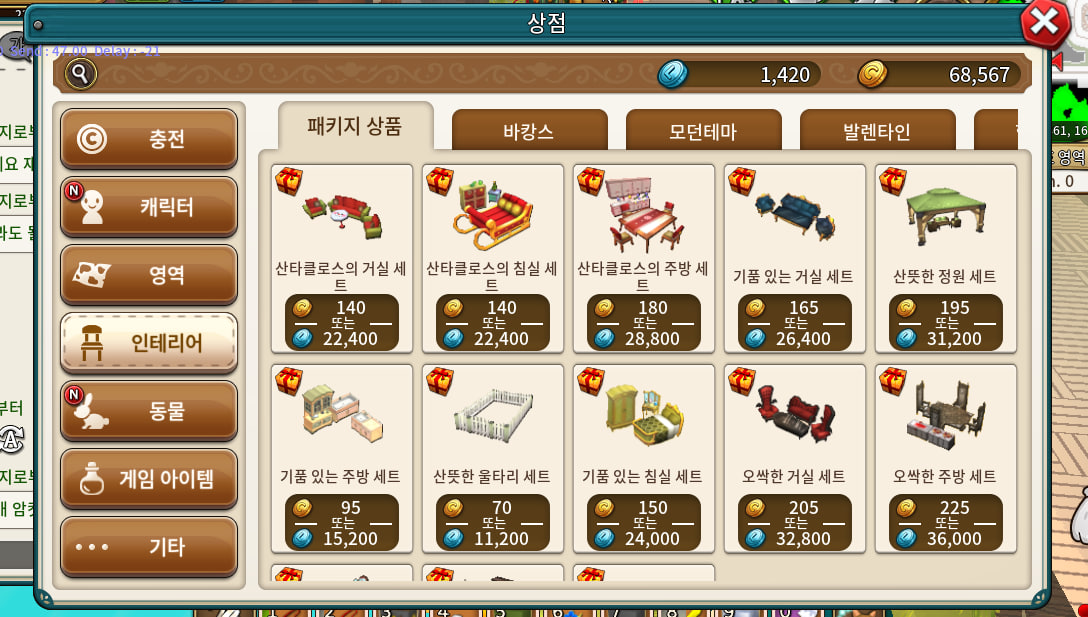Close the 상점 shop window
1088x617 pixels.
1044,23
